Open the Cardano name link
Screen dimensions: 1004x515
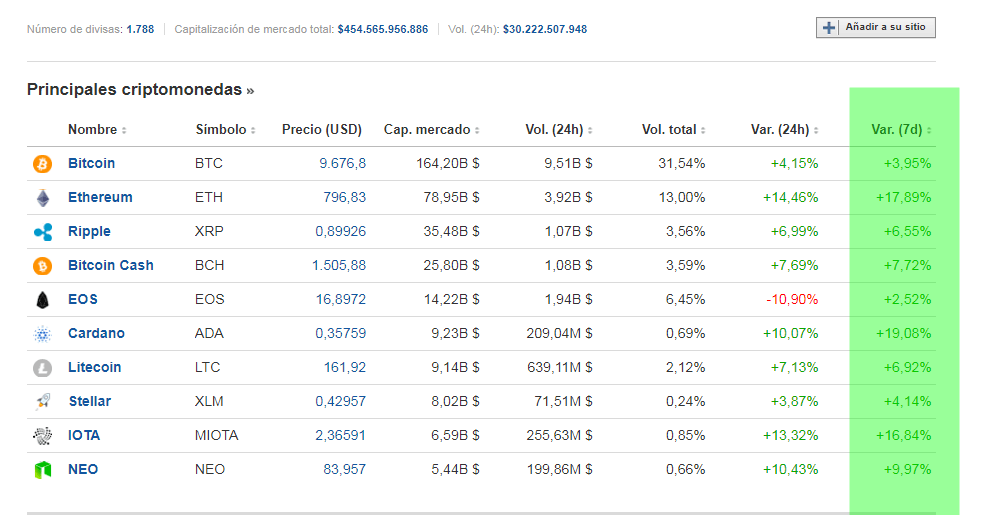coord(96,334)
